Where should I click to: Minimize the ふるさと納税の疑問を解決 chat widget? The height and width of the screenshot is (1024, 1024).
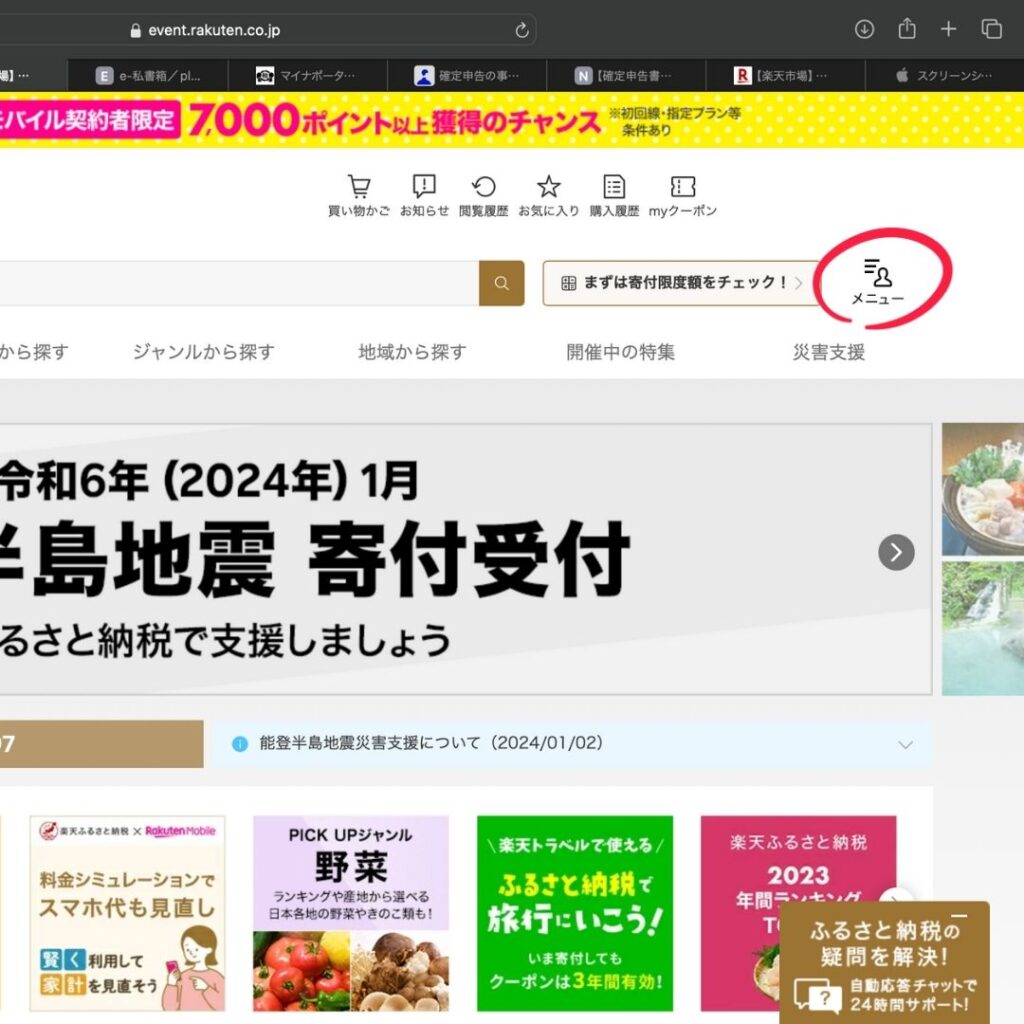[x=959, y=916]
